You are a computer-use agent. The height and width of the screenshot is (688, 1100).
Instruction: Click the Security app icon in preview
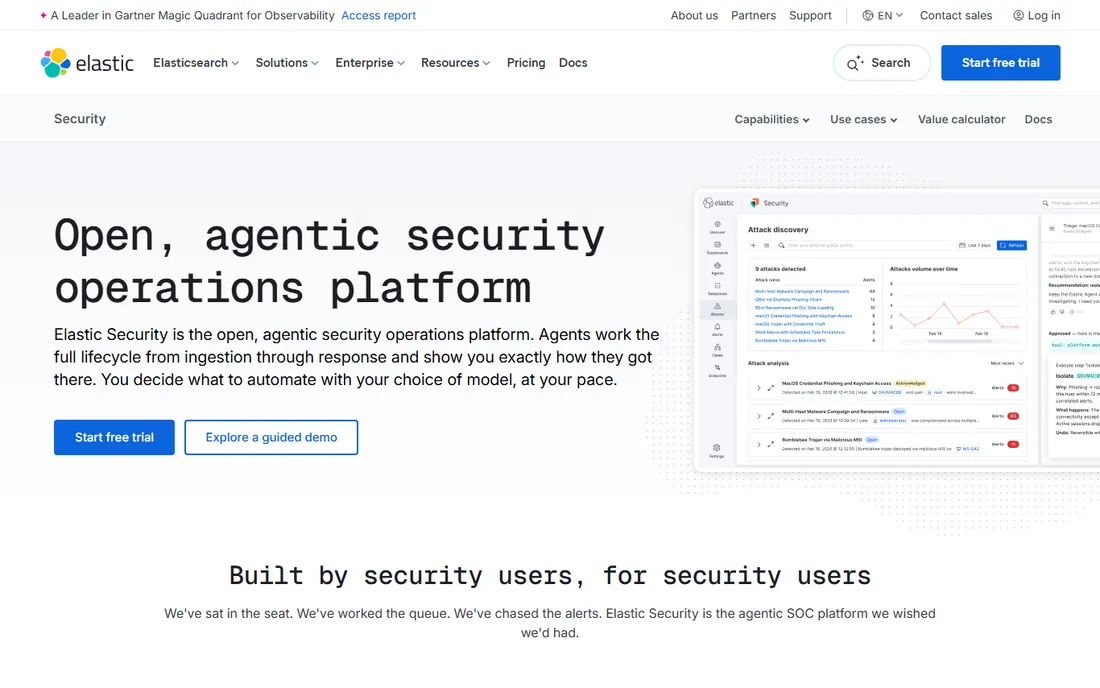pyautogui.click(x=755, y=203)
